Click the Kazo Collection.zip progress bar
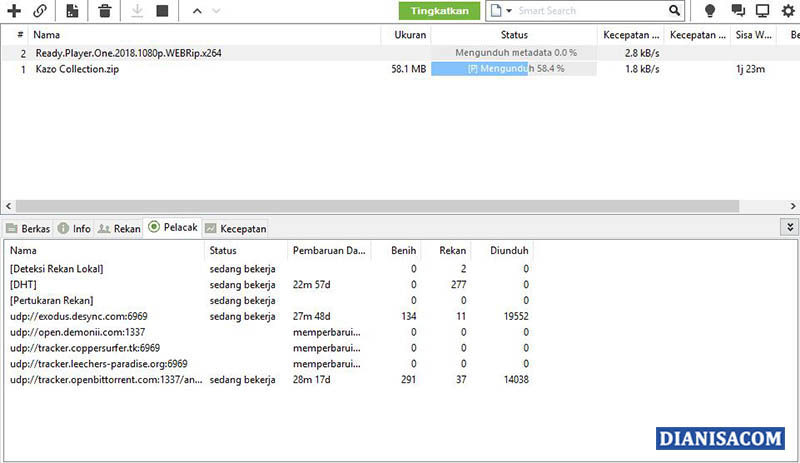Image resolution: width=800 pixels, height=463 pixels. tap(514, 69)
